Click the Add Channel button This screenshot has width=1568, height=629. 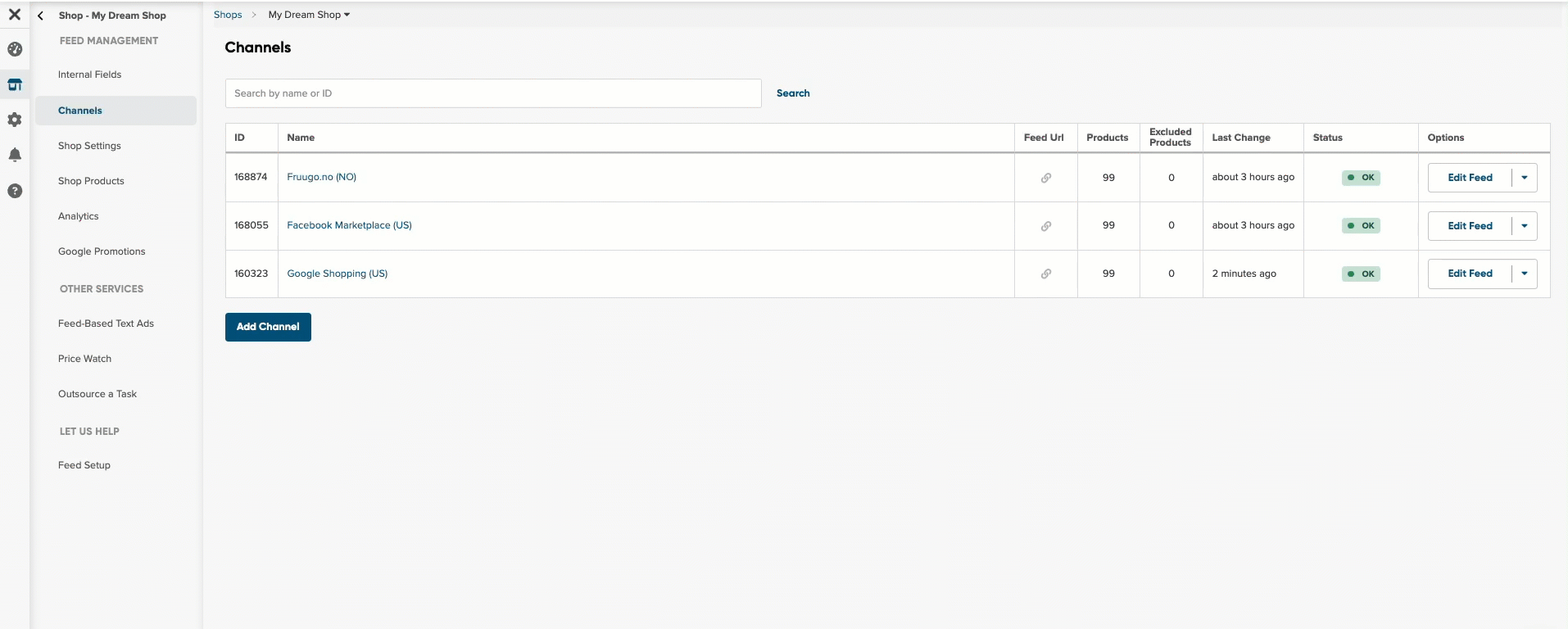point(268,327)
